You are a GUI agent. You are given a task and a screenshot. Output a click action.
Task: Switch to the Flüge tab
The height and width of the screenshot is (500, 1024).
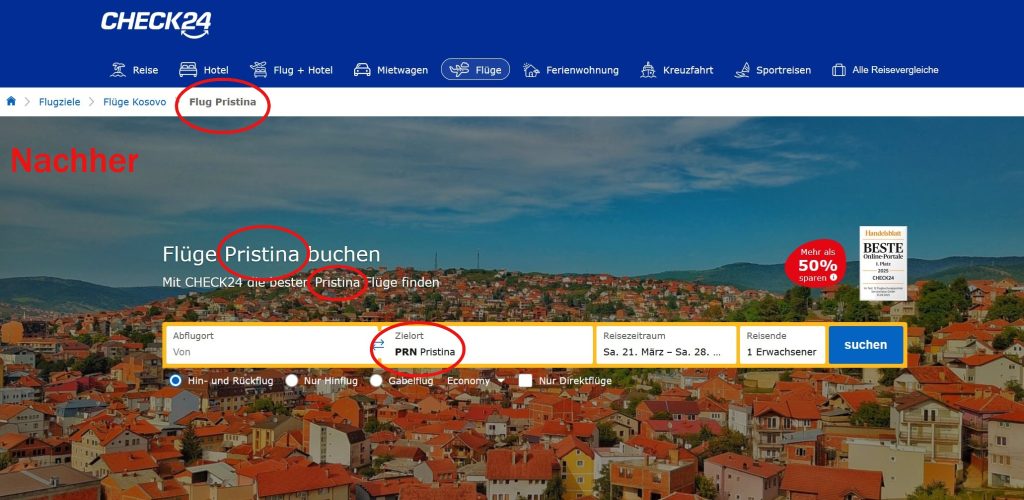click(476, 70)
